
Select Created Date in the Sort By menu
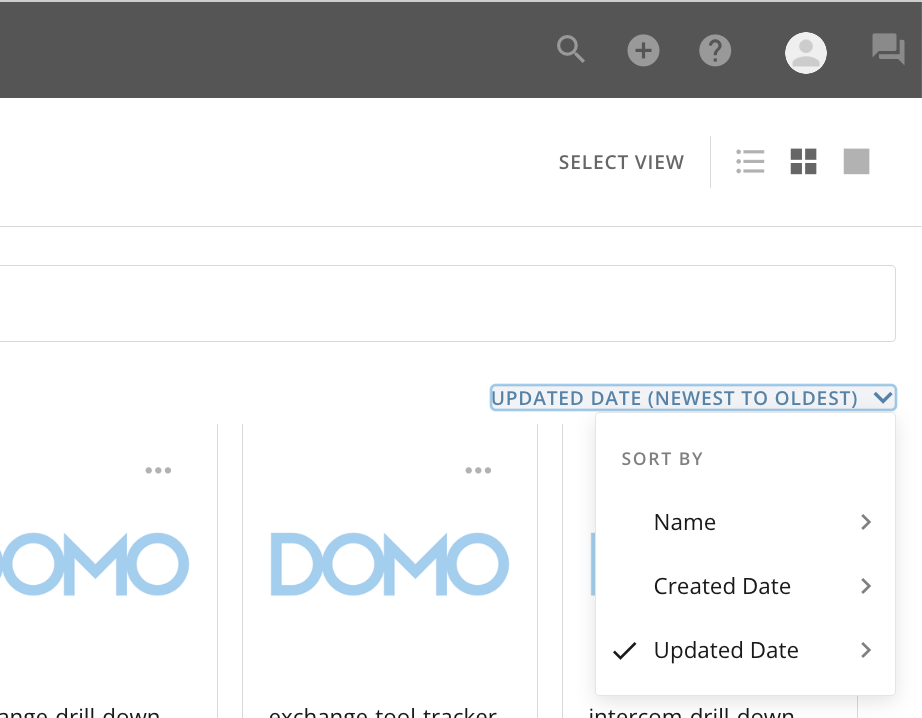pyautogui.click(x=722, y=586)
